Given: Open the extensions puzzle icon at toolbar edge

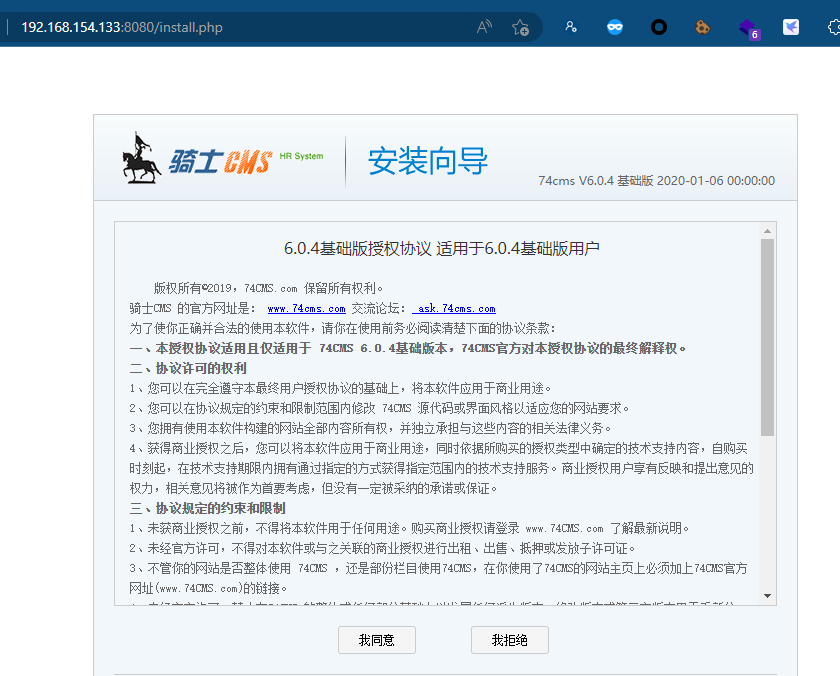Looking at the screenshot, I should tap(834, 27).
